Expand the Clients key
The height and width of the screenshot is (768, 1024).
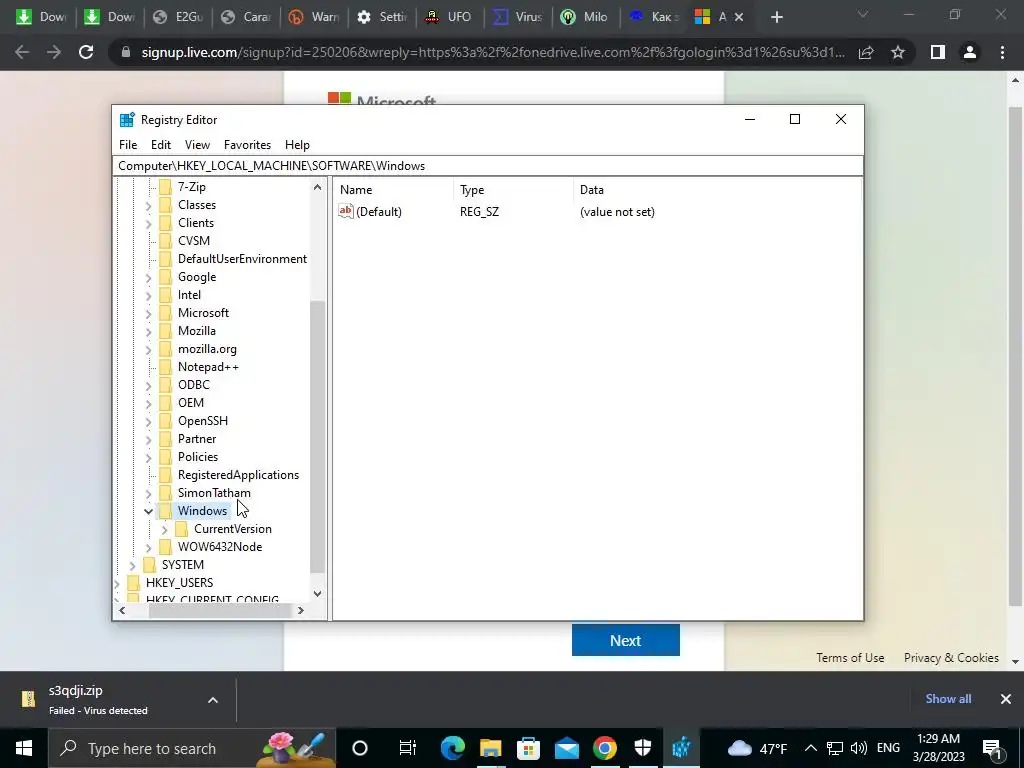[148, 223]
